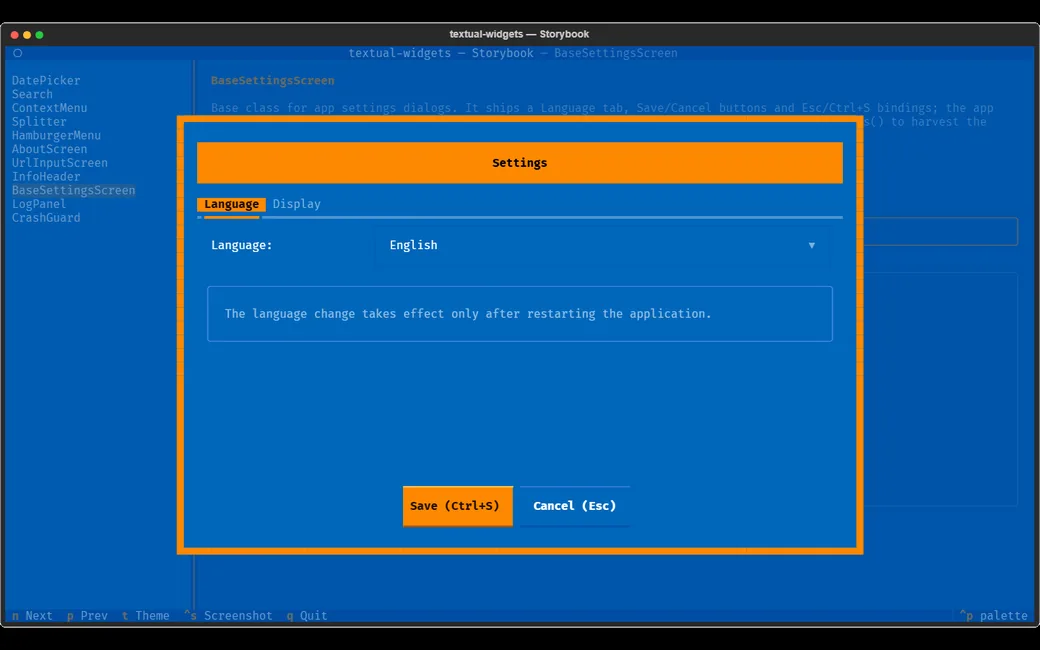Open CrashGuard story entry
This screenshot has width=1040, height=650.
click(46, 218)
